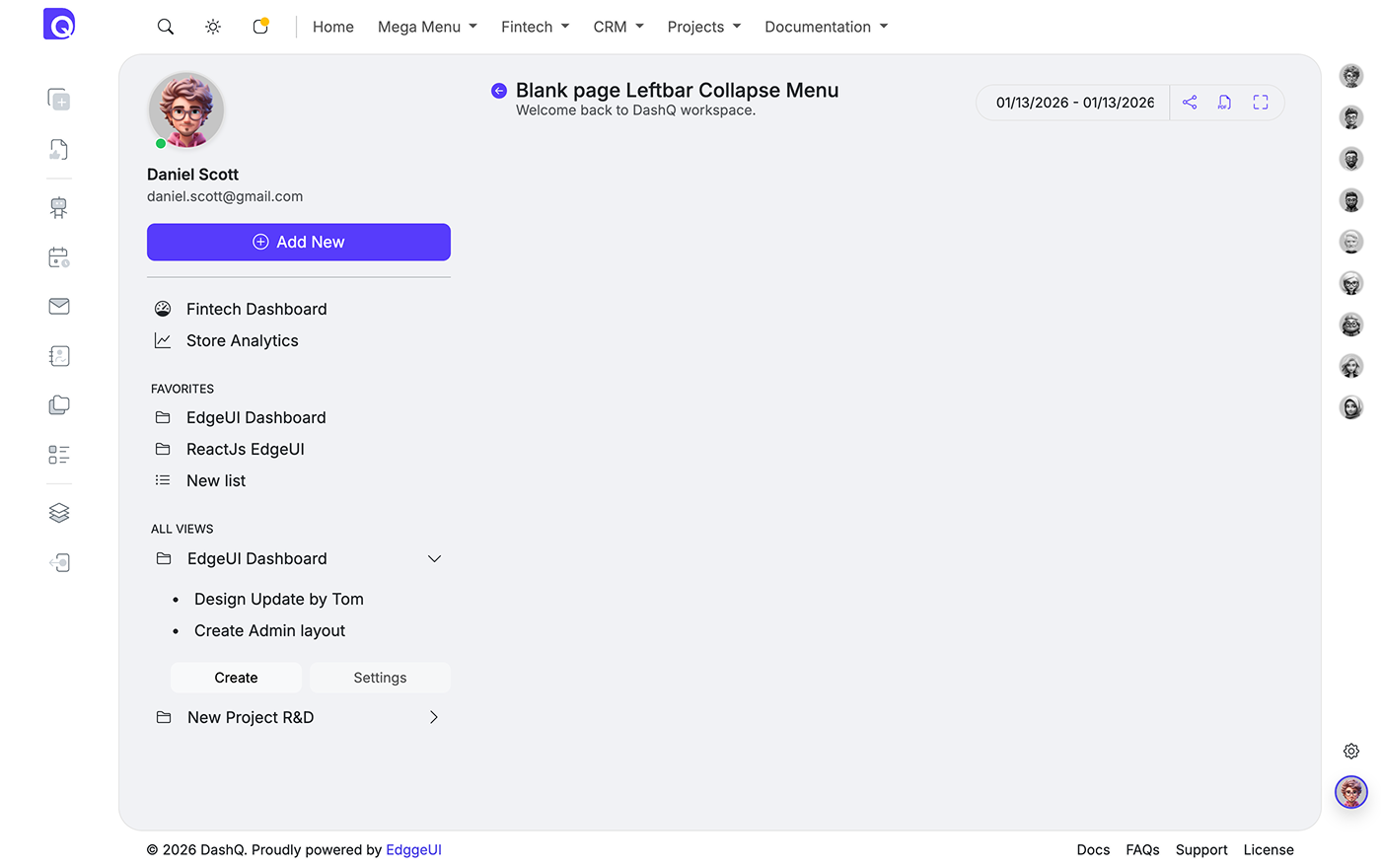Screen dimensions: 1381x868
Task: Open the Mega Menu dropdown
Action: [x=427, y=27]
